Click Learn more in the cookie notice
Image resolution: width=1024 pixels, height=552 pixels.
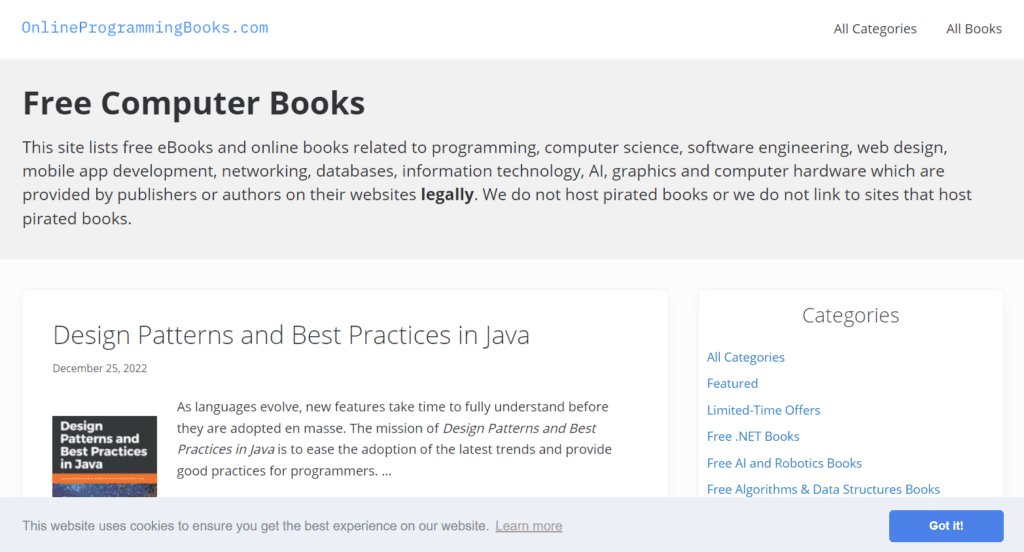point(528,526)
